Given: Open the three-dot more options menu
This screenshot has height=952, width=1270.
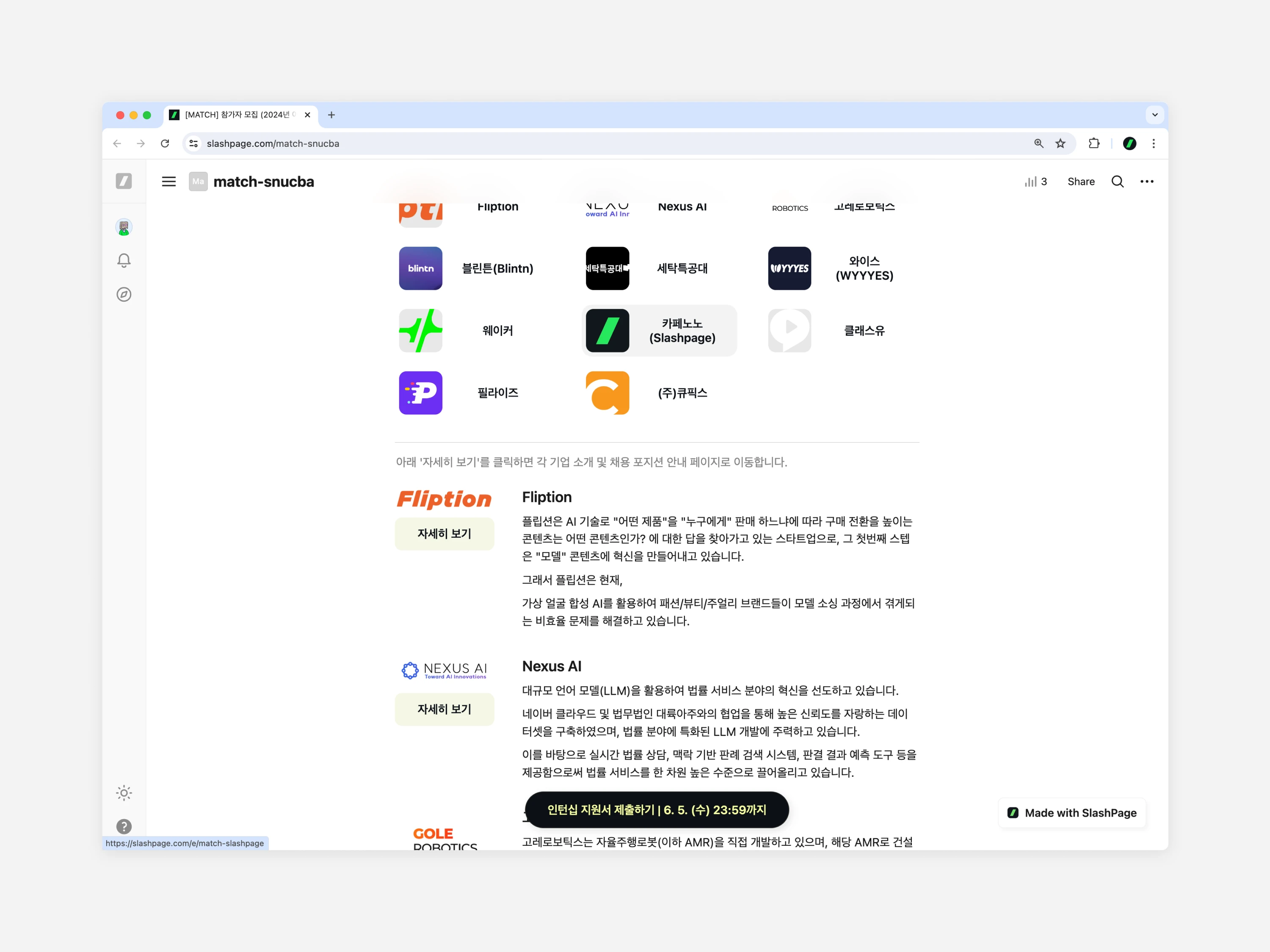Looking at the screenshot, I should pos(1146,182).
